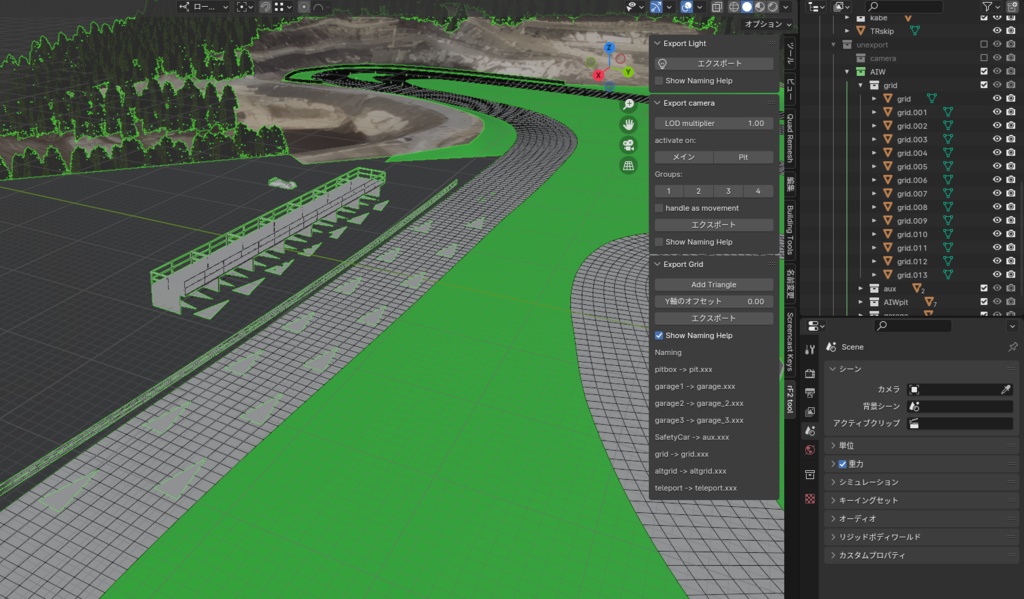Open rF2 tool sidebar tab

click(x=790, y=399)
